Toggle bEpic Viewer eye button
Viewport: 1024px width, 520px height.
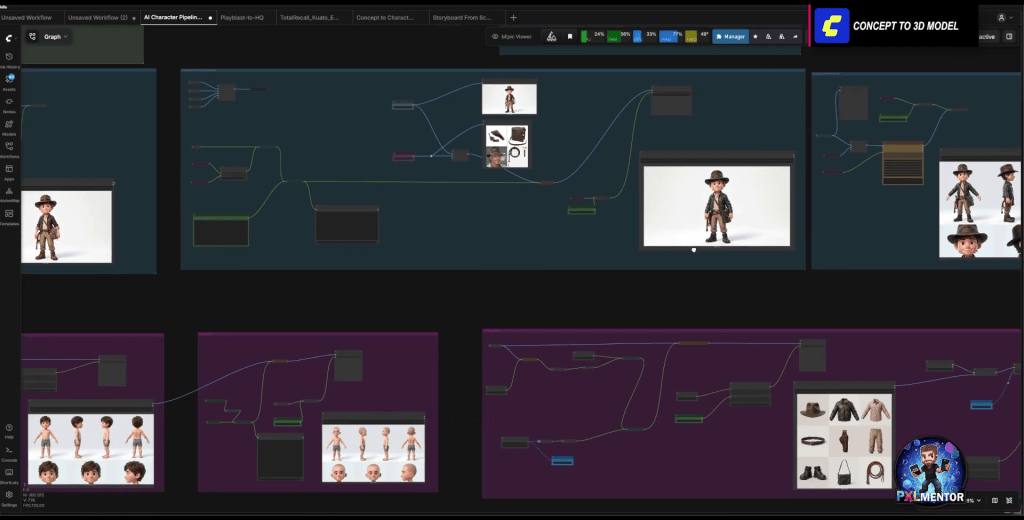coord(511,37)
